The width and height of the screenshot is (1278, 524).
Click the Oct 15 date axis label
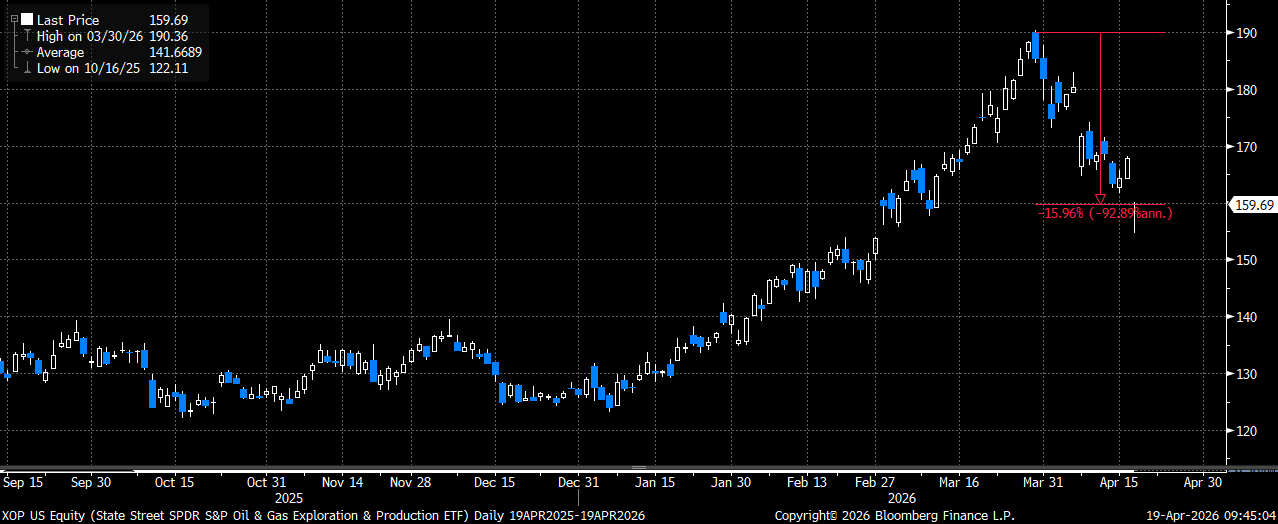pyautogui.click(x=174, y=481)
